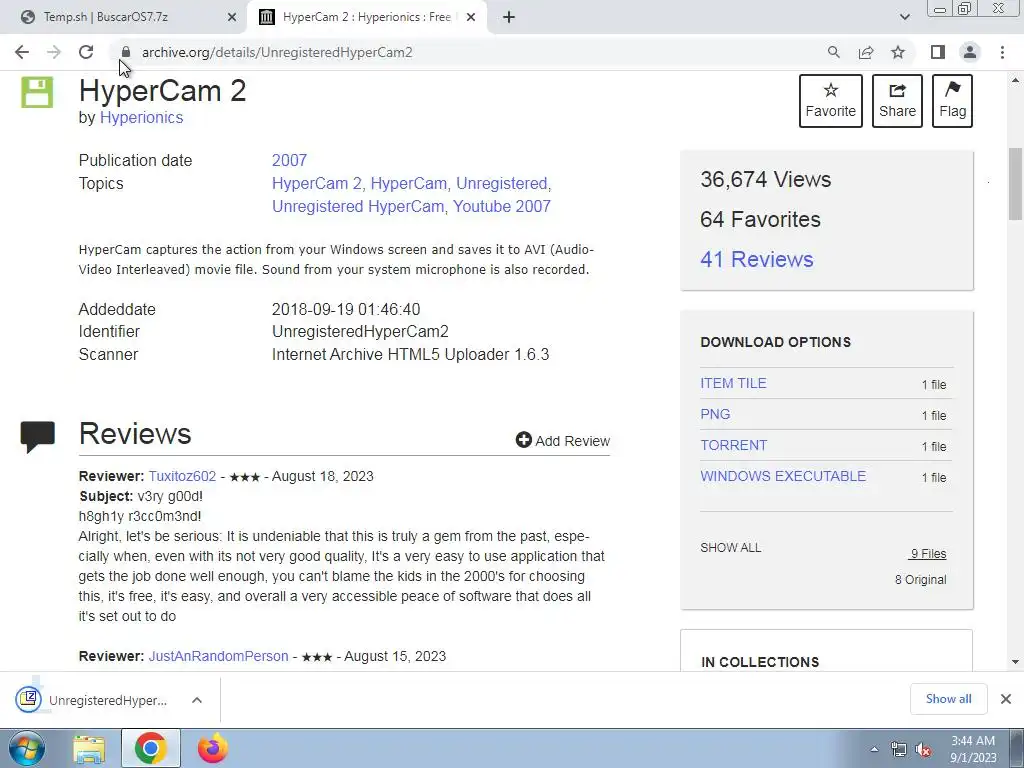1024x768 pixels.
Task: Select the HyperCam 2 : Hyperionics tab
Action: tap(366, 17)
